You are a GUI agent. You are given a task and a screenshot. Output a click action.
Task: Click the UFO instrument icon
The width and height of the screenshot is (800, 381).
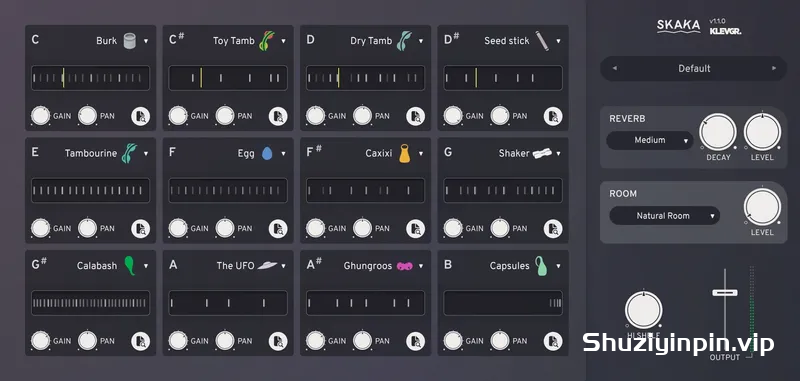(x=267, y=265)
